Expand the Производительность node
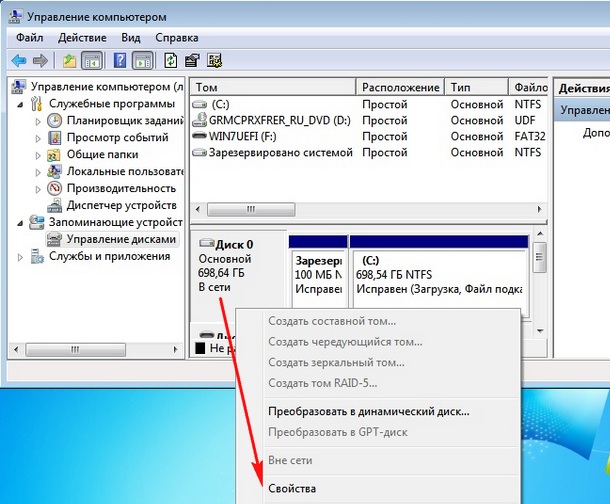 point(38,189)
